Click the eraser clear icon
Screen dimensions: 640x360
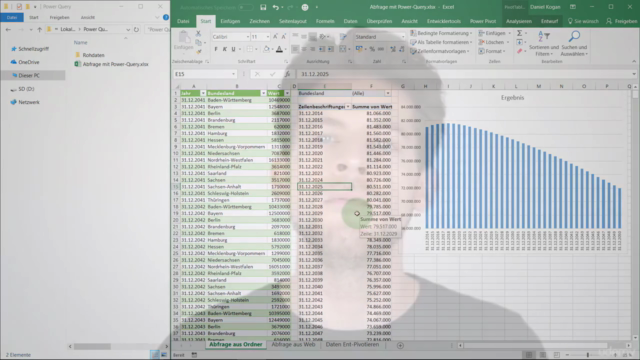coord(520,51)
